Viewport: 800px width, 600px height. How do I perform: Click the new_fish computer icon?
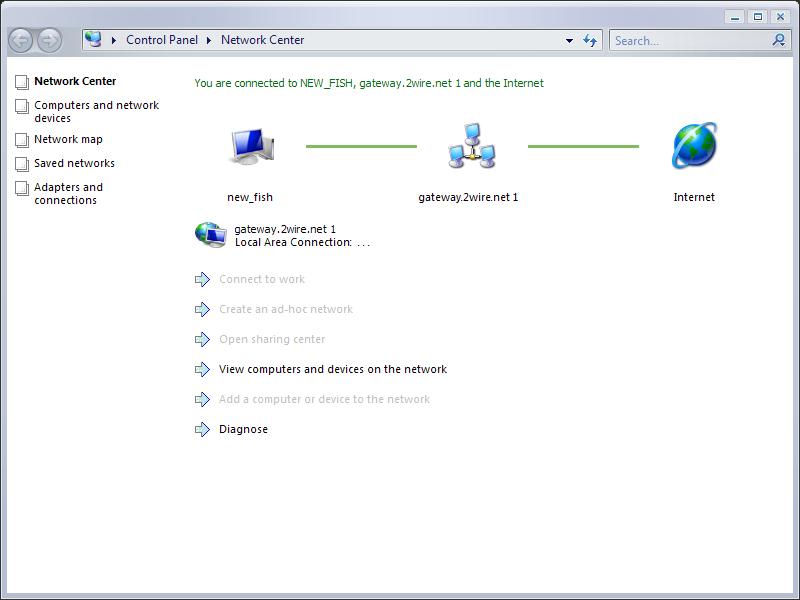(251, 146)
